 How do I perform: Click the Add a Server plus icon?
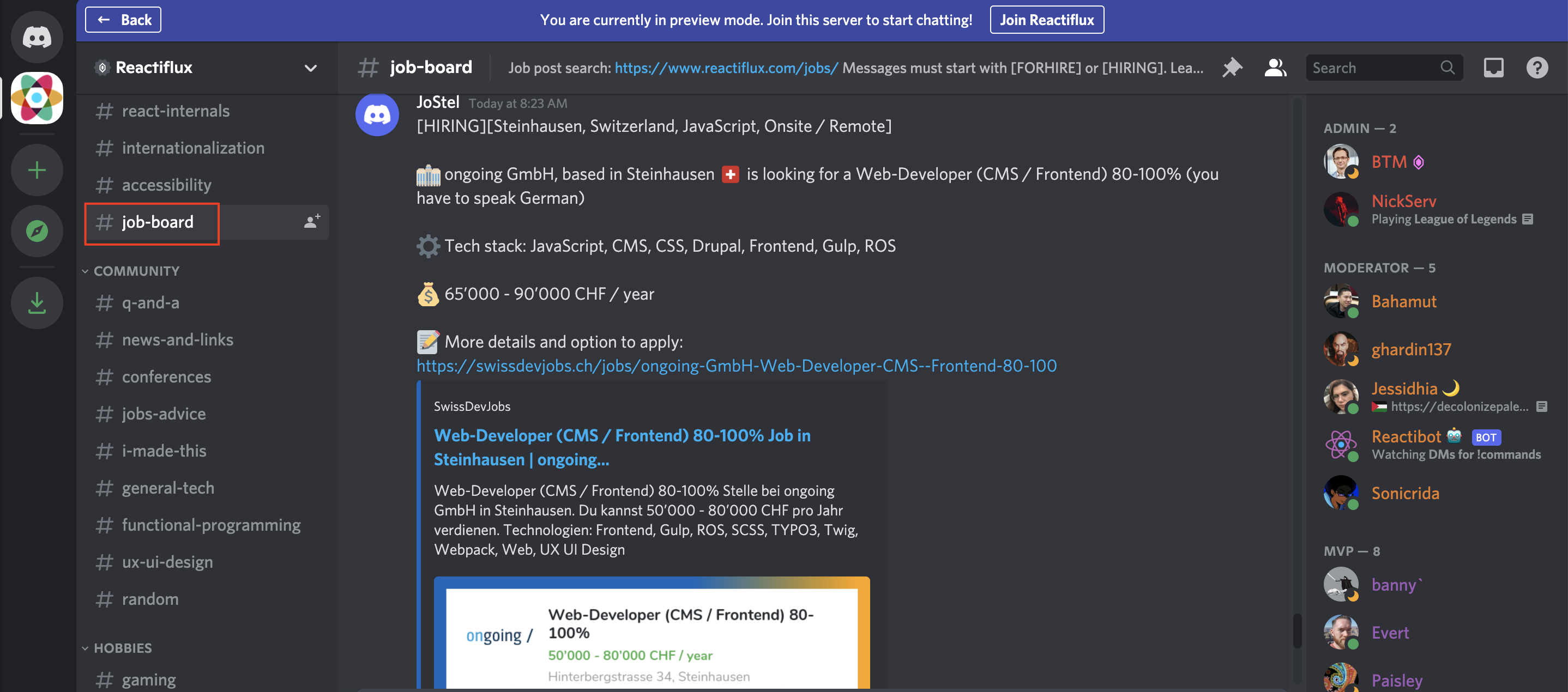(37, 171)
